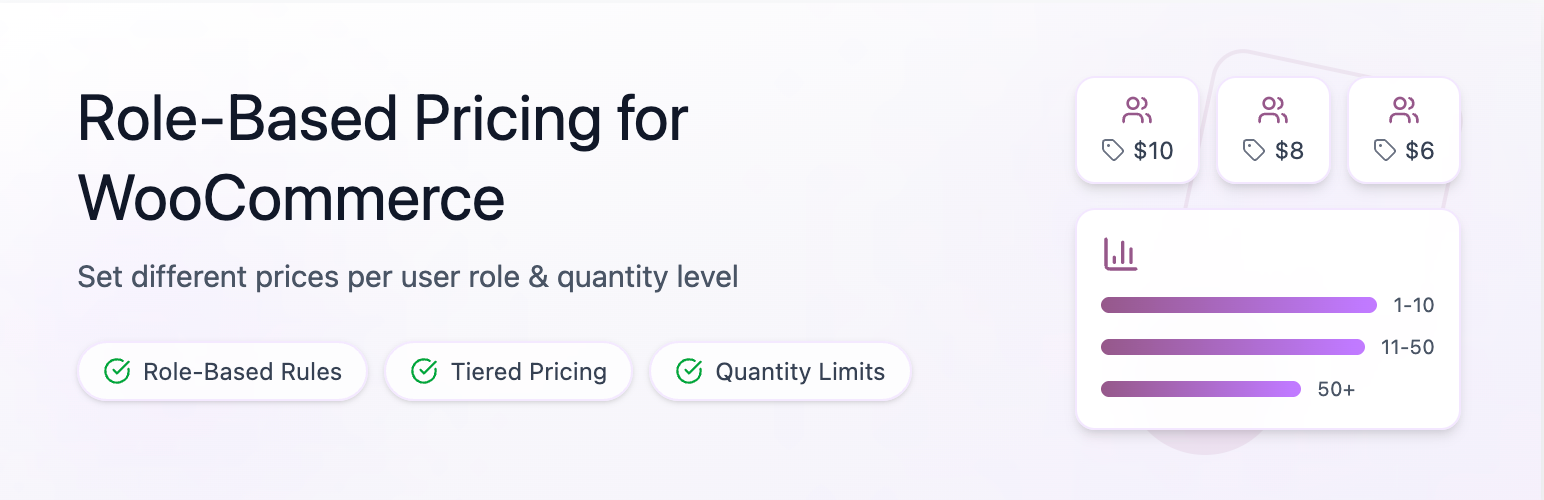1544x500 pixels.
Task: Click the $10 price card
Action: click(x=1137, y=131)
